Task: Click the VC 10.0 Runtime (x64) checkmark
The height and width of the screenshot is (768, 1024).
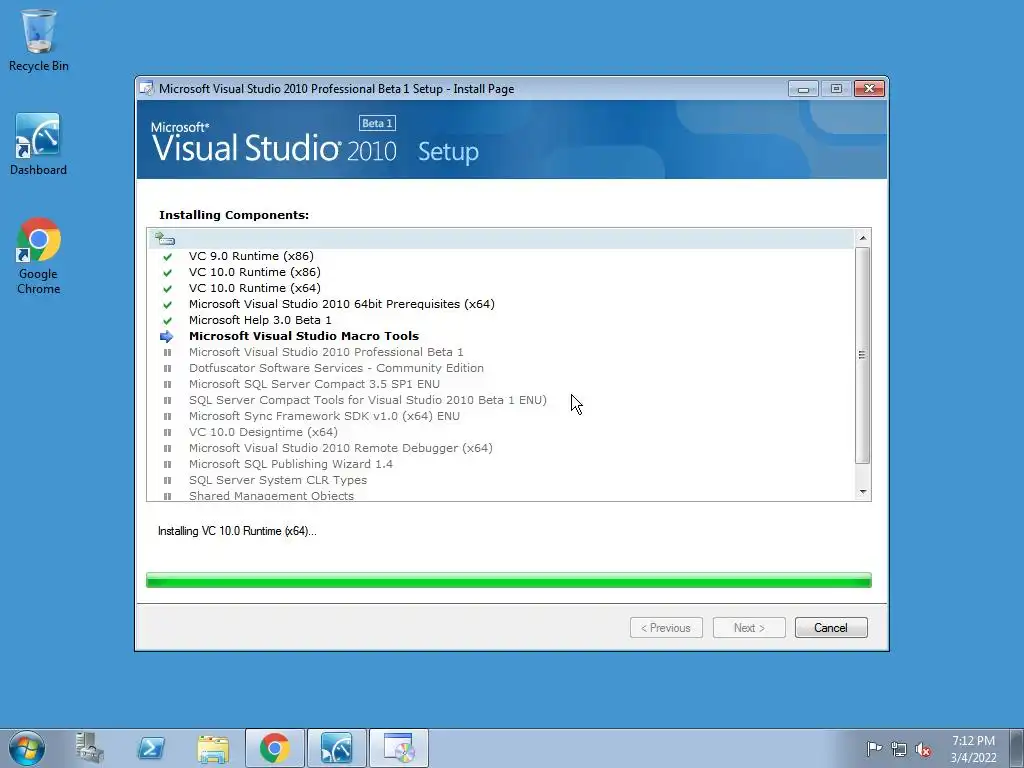Action: (x=167, y=289)
